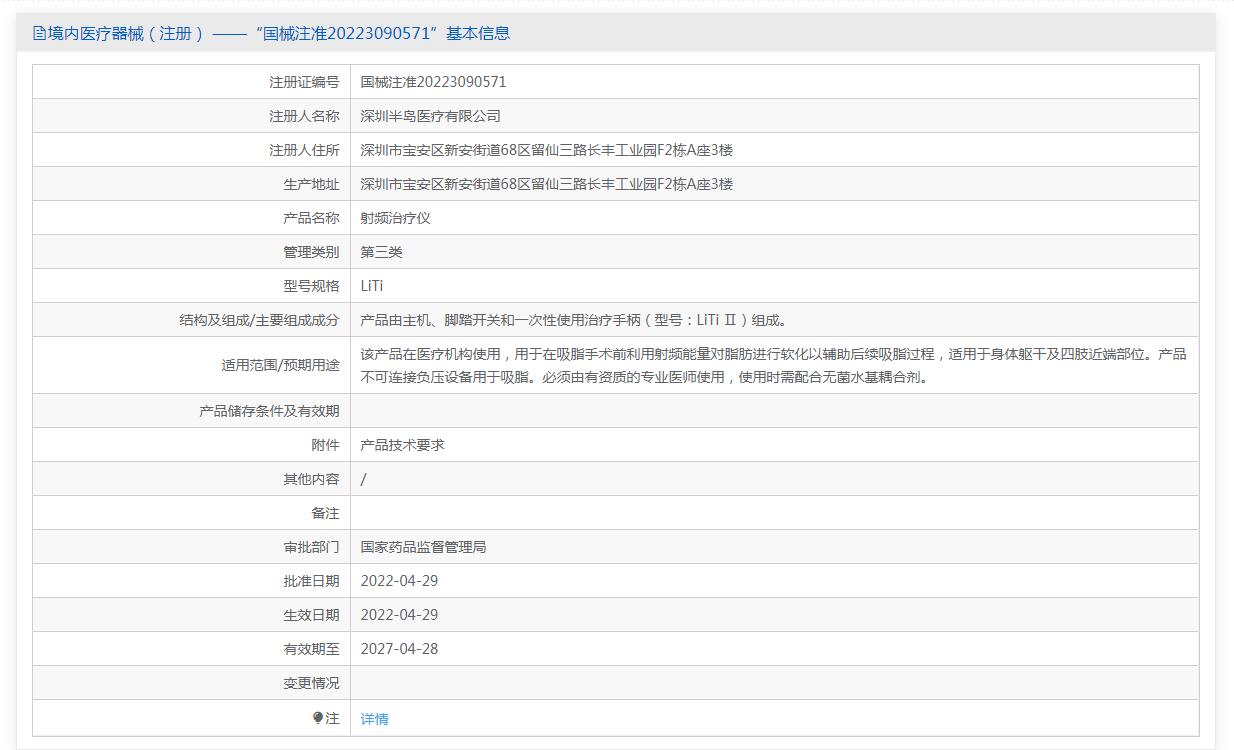Image resolution: width=1234 pixels, height=750 pixels.
Task: Select approving department 国家药品监督管理局
Action: (423, 547)
